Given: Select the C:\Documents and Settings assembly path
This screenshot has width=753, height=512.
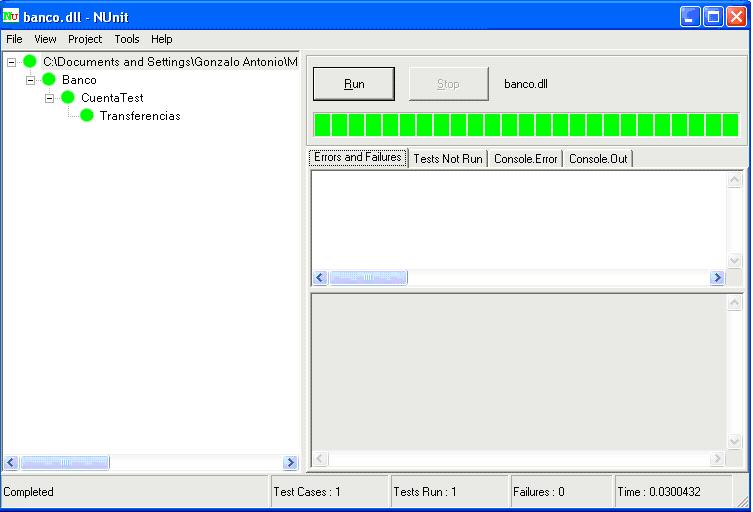Looking at the screenshot, I should click(x=170, y=61).
